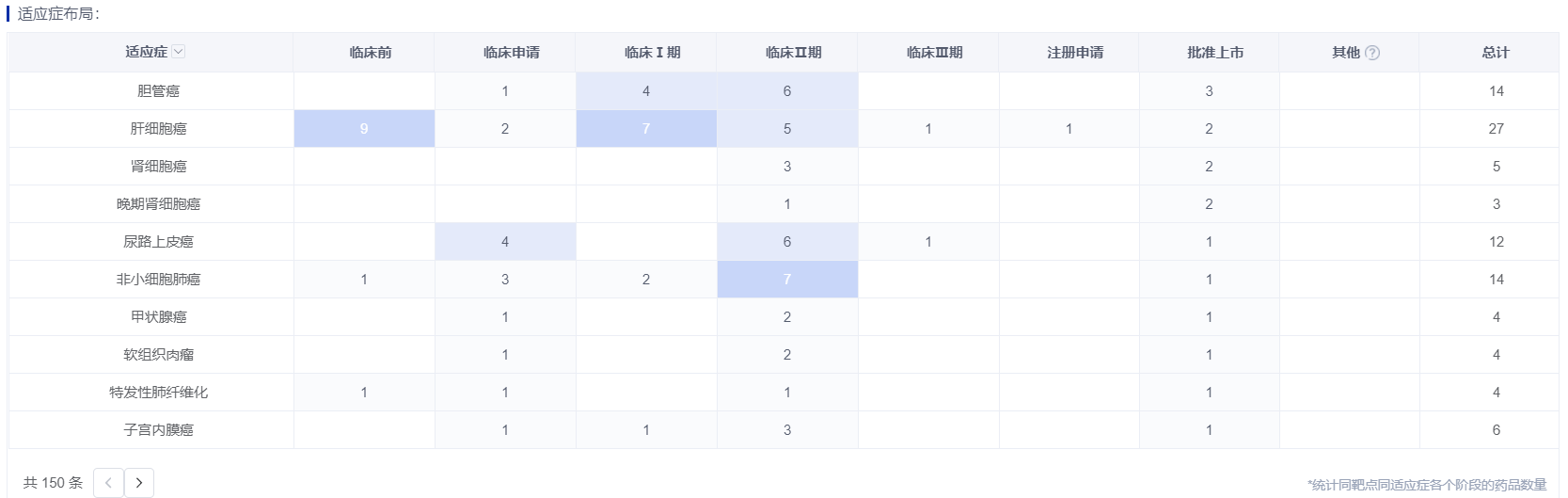
Task: Select 特发性肺纤维化 row label
Action: click(158, 393)
